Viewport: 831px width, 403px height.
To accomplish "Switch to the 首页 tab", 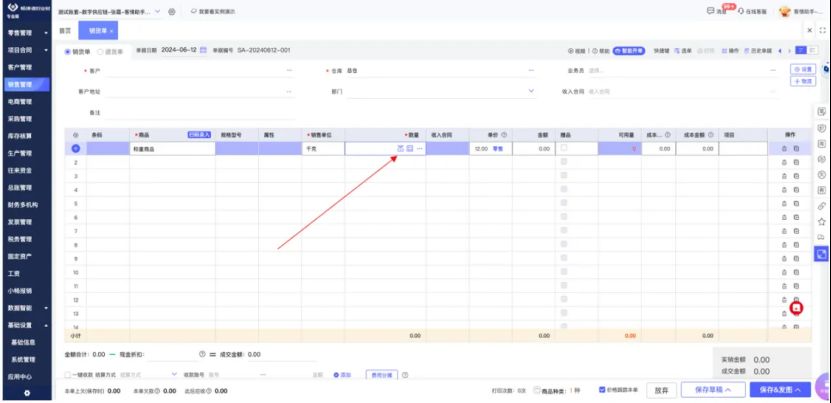I will 66,31.
